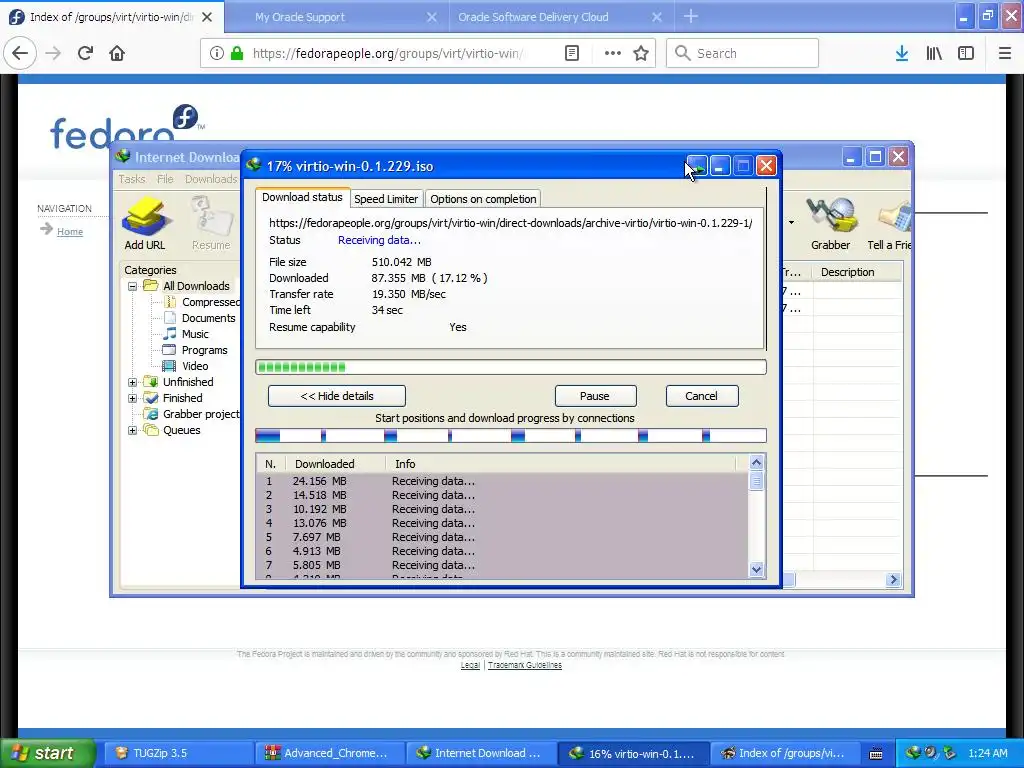Viewport: 1024px width, 768px height.
Task: Expand the Unfinished tree node
Action: (133, 382)
